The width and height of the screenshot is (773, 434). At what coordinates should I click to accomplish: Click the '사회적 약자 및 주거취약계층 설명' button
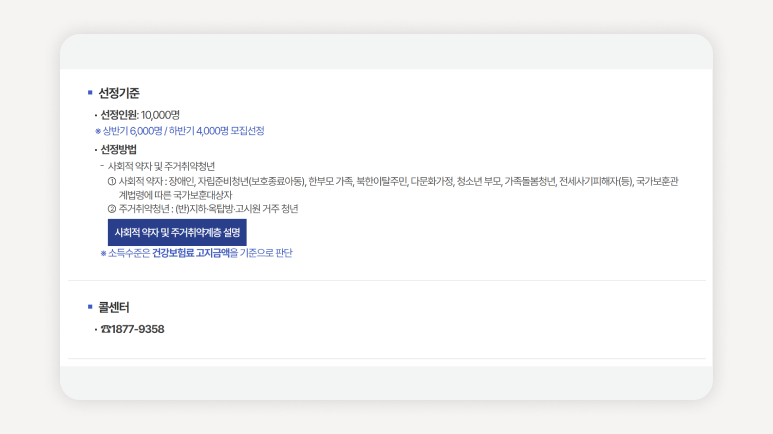177,232
